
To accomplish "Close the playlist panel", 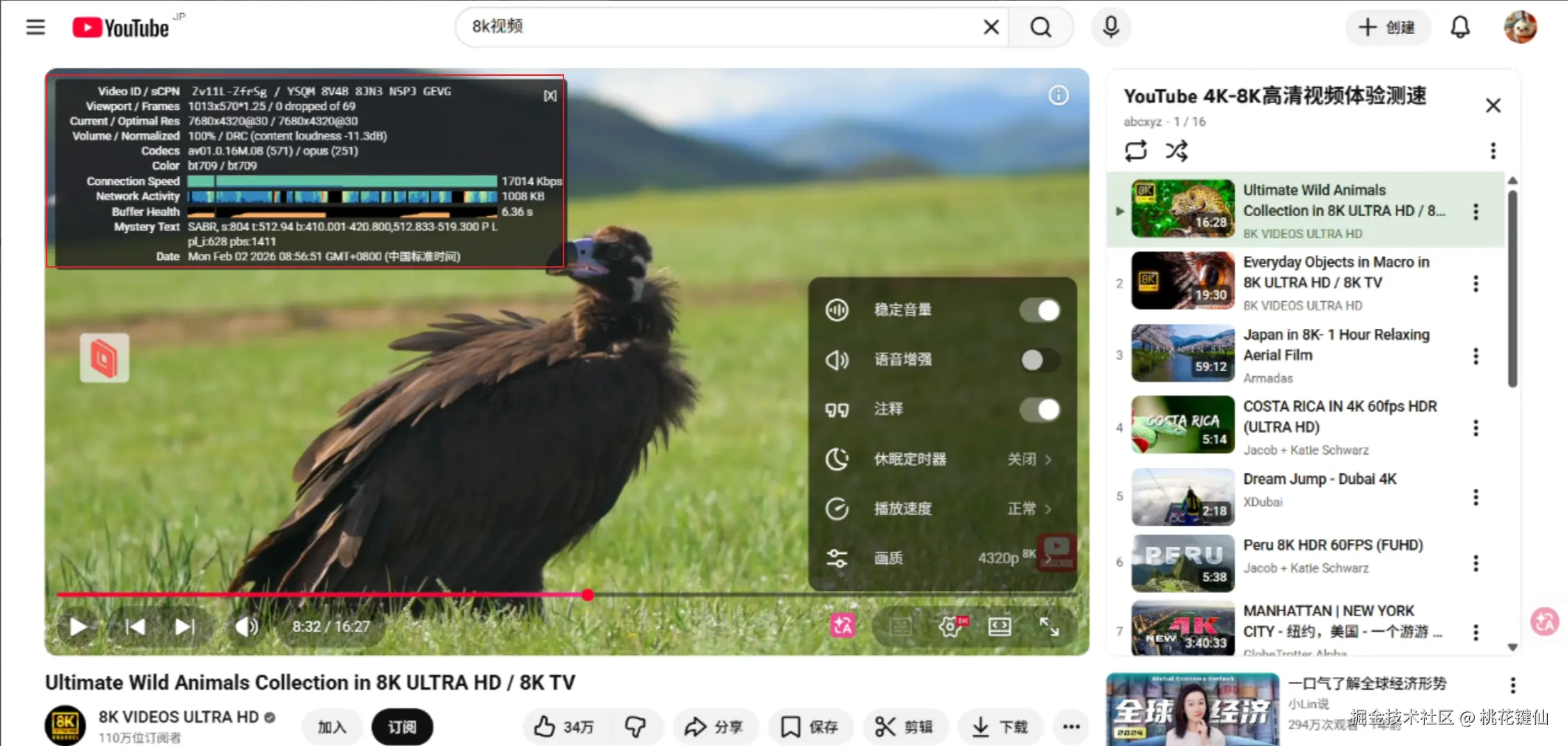I will click(x=1493, y=106).
